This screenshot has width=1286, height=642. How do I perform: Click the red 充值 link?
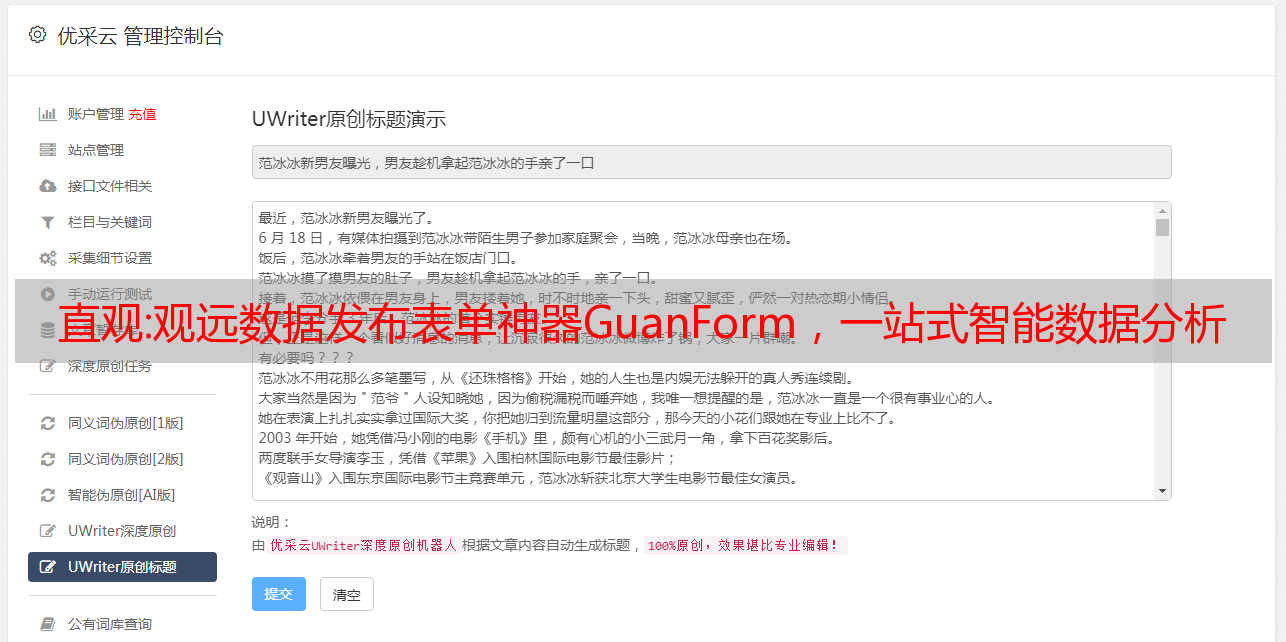(142, 114)
